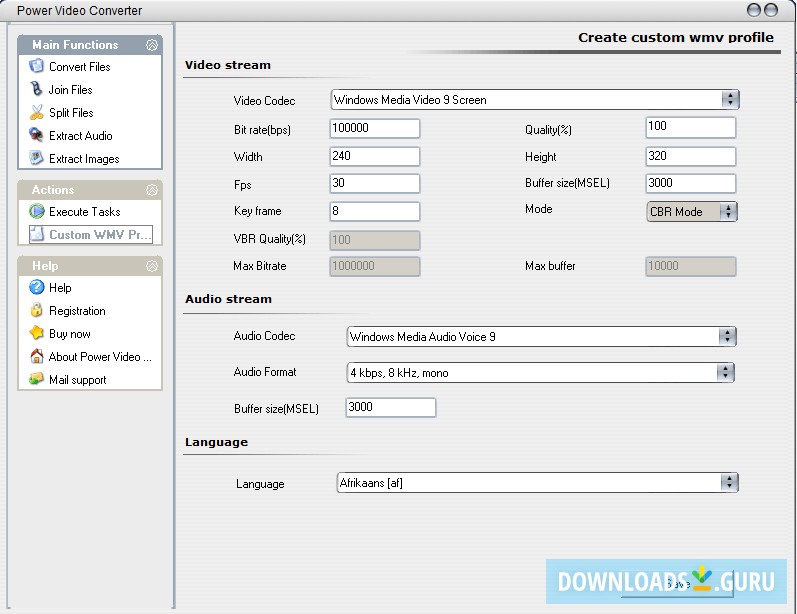Open the Language dropdown
This screenshot has width=797, height=614.
(x=729, y=482)
